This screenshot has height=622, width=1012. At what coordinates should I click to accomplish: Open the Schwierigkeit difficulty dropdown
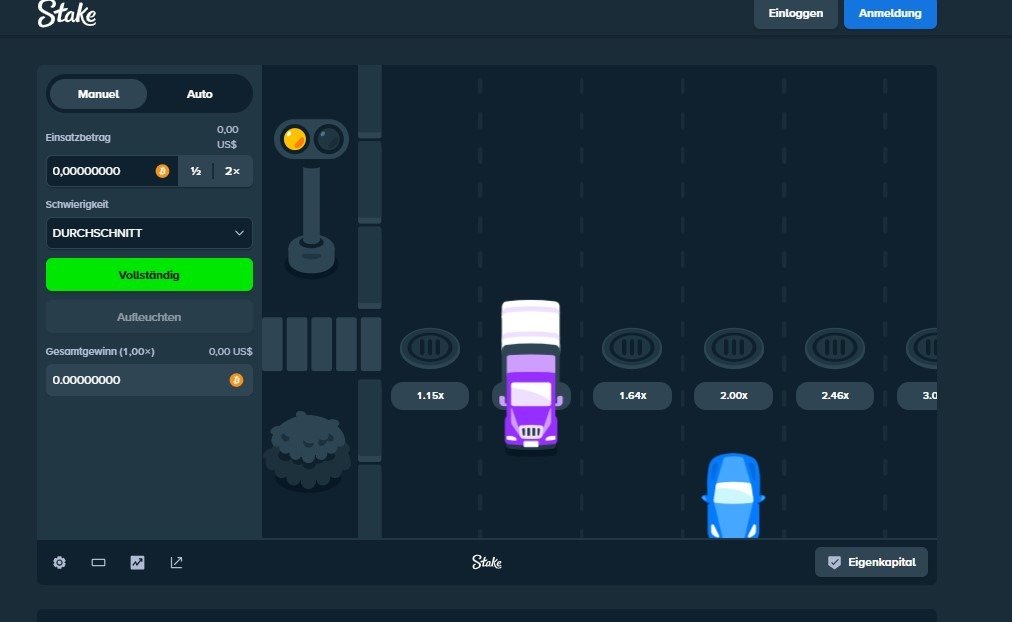[149, 233]
